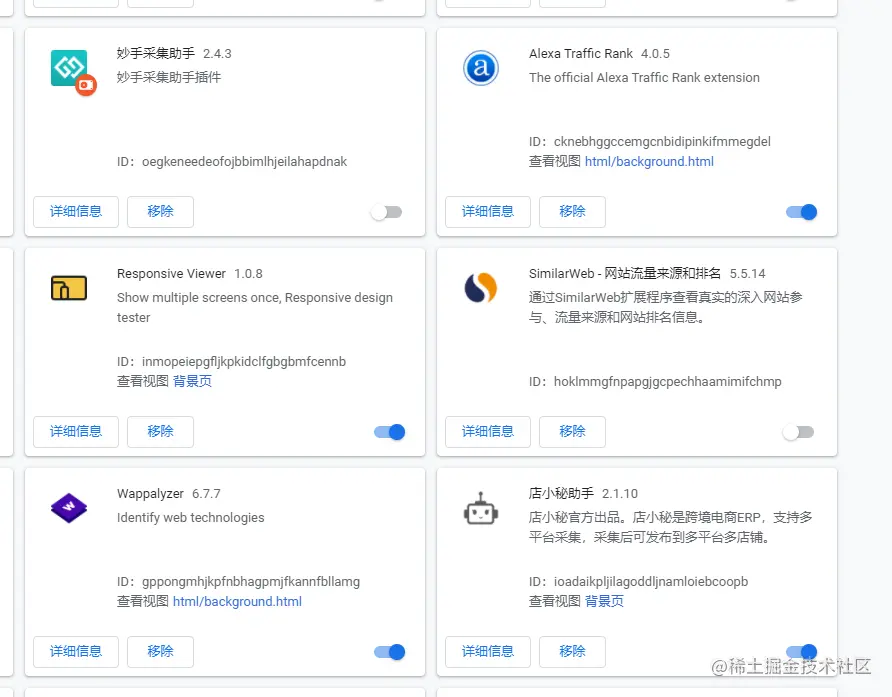Viewport: 892px width, 697px height.
Task: Turn off the Wappalyzer extension toggle
Action: 390,652
